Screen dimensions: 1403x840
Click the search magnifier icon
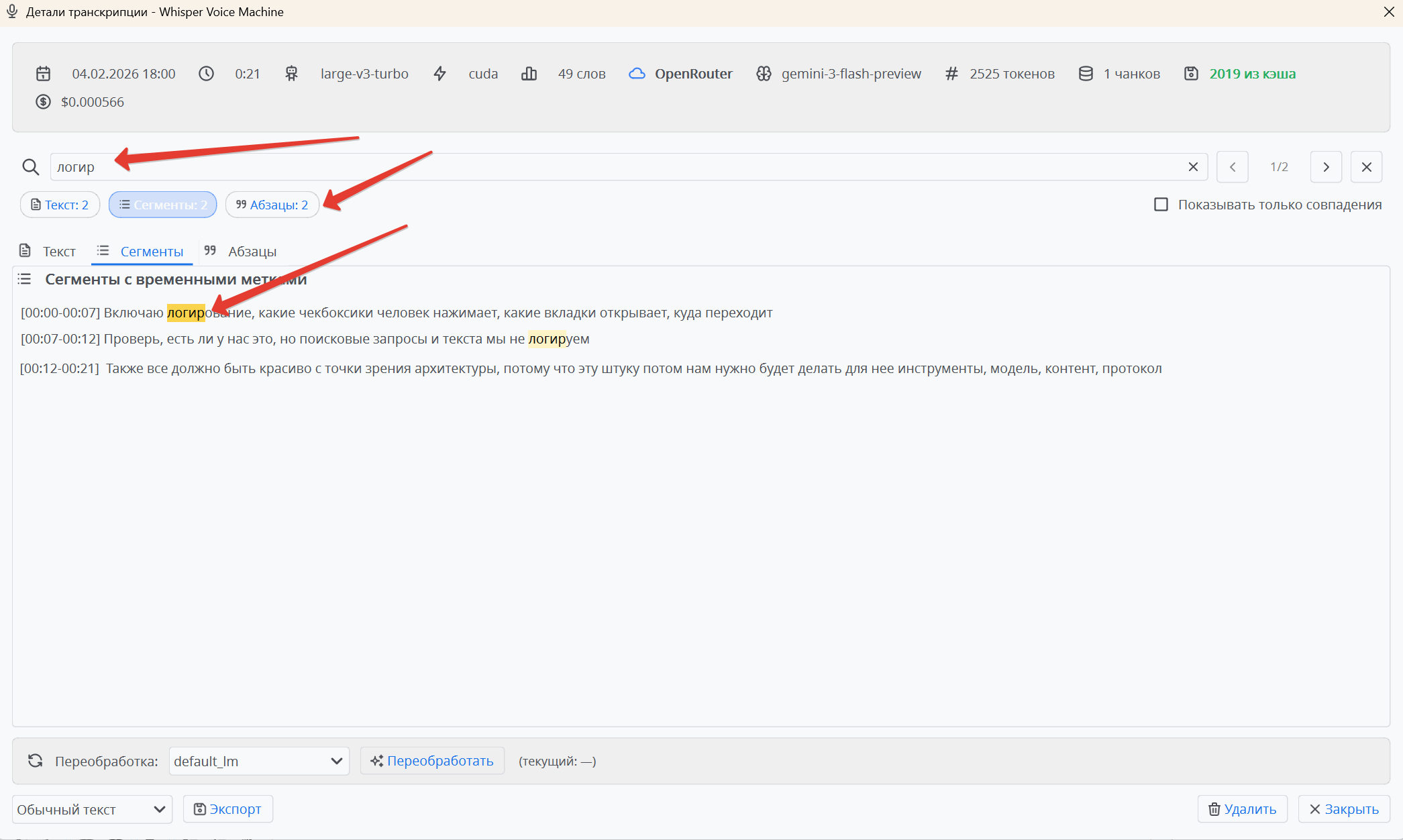[31, 167]
